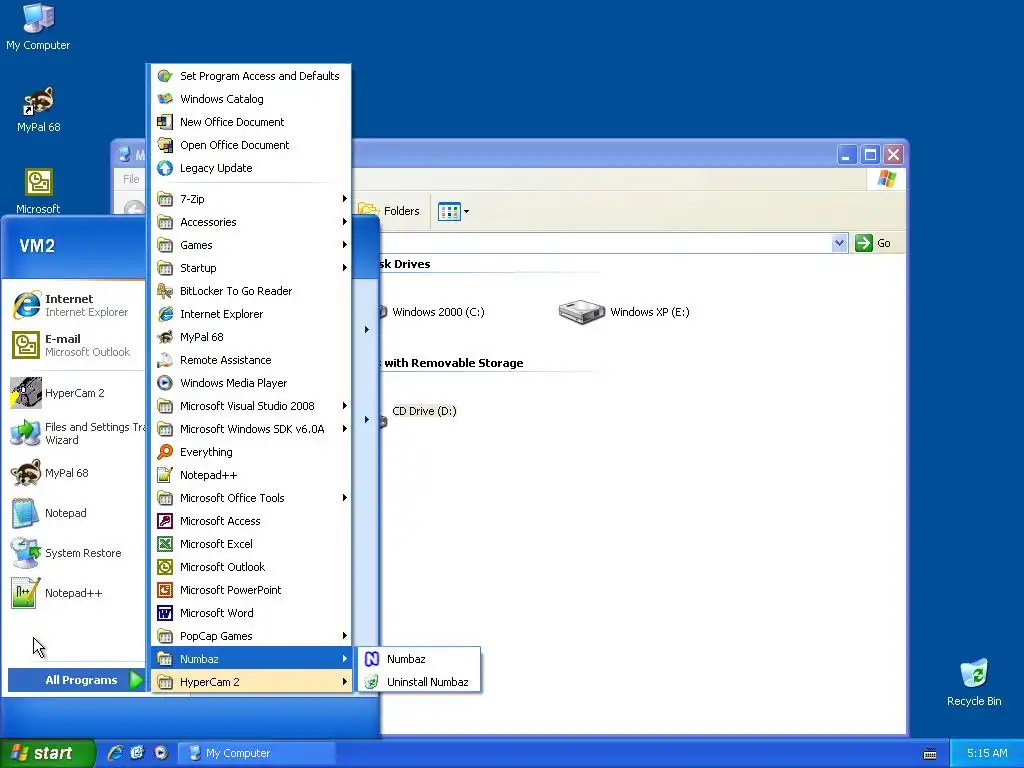Image resolution: width=1024 pixels, height=768 pixels.
Task: Open Windows Catalog from programs menu
Action: [x=251, y=99]
